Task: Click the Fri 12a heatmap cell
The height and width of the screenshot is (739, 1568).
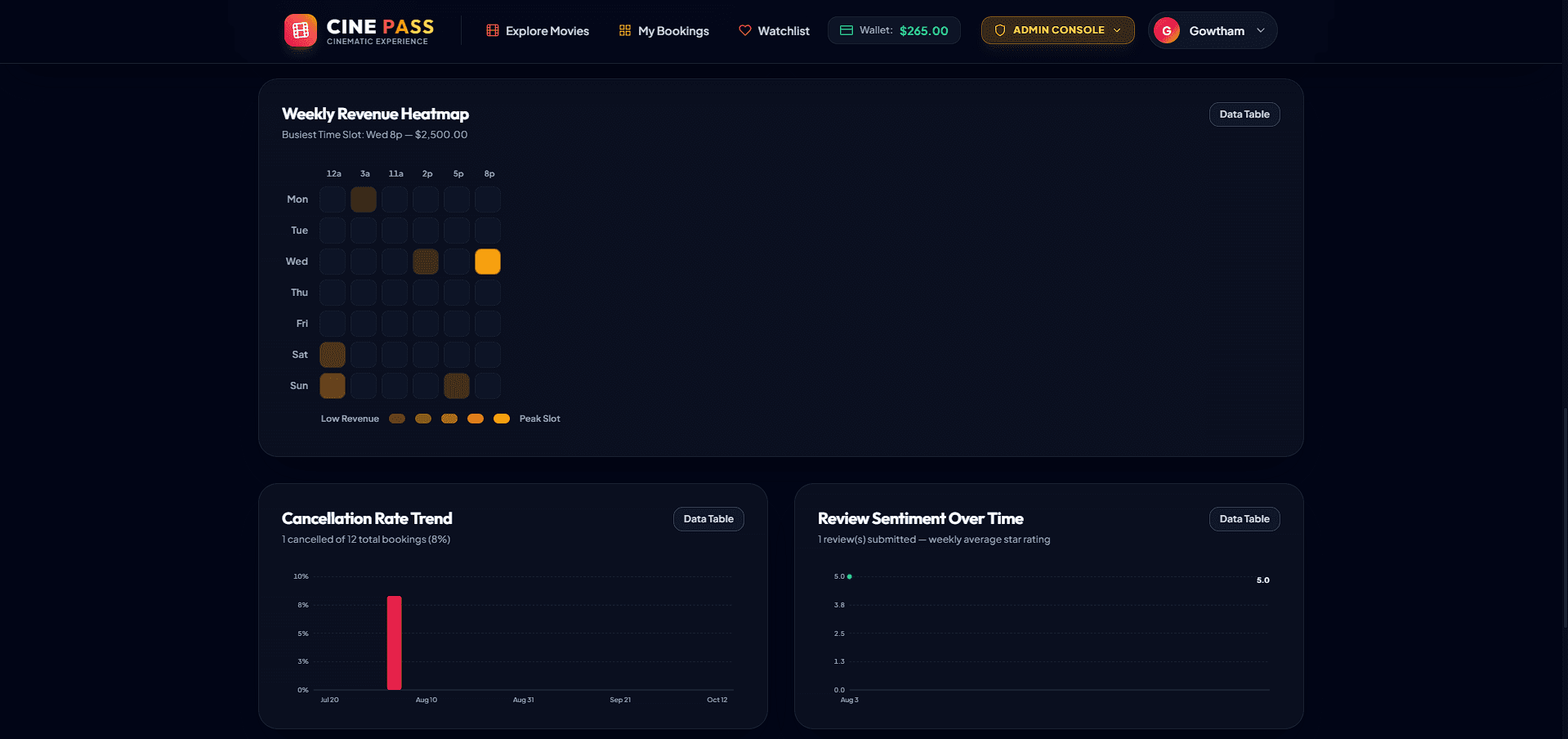Action: (333, 324)
